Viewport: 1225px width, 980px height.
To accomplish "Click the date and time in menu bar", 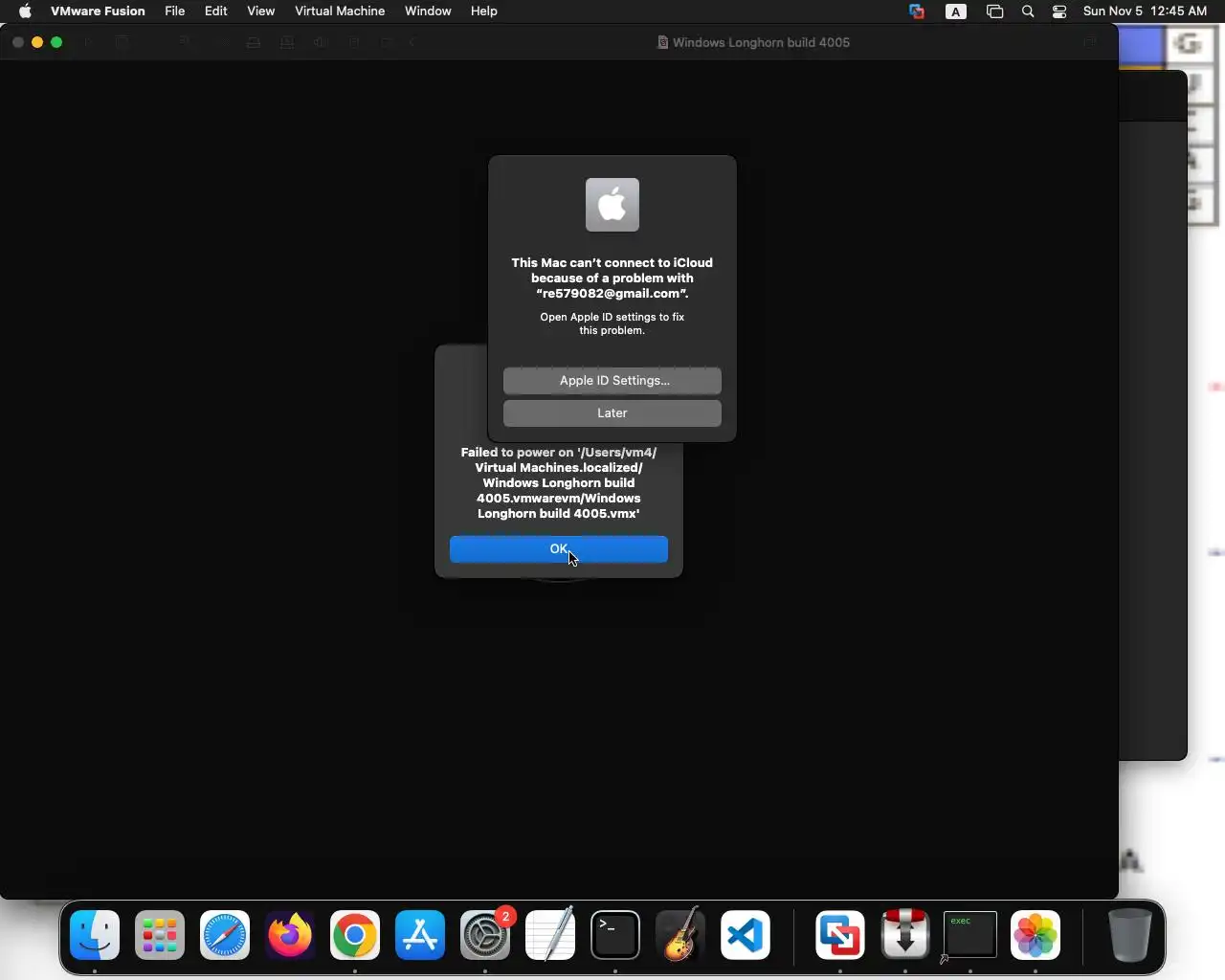I will coord(1146,11).
